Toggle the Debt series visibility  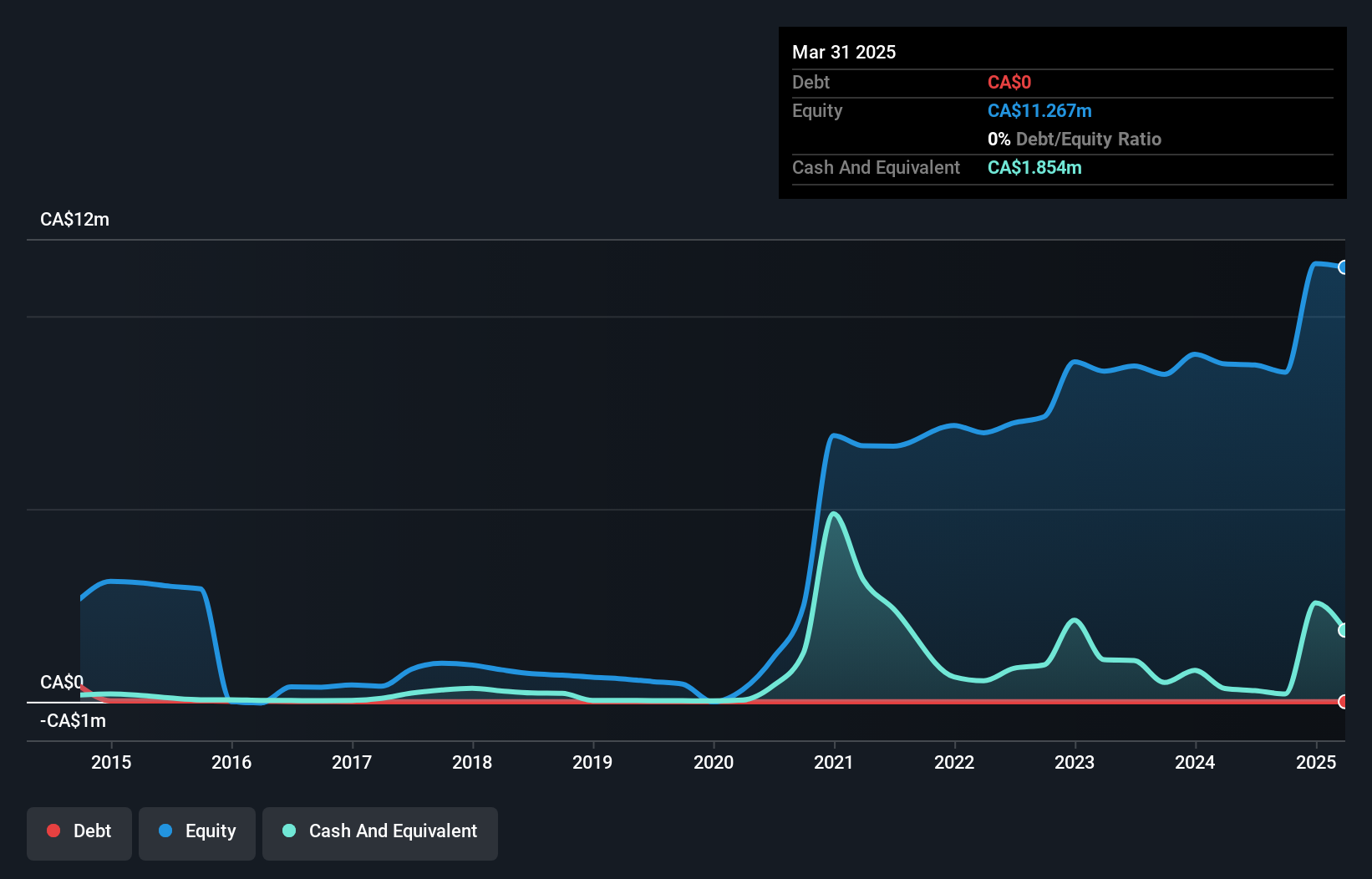coord(79,831)
